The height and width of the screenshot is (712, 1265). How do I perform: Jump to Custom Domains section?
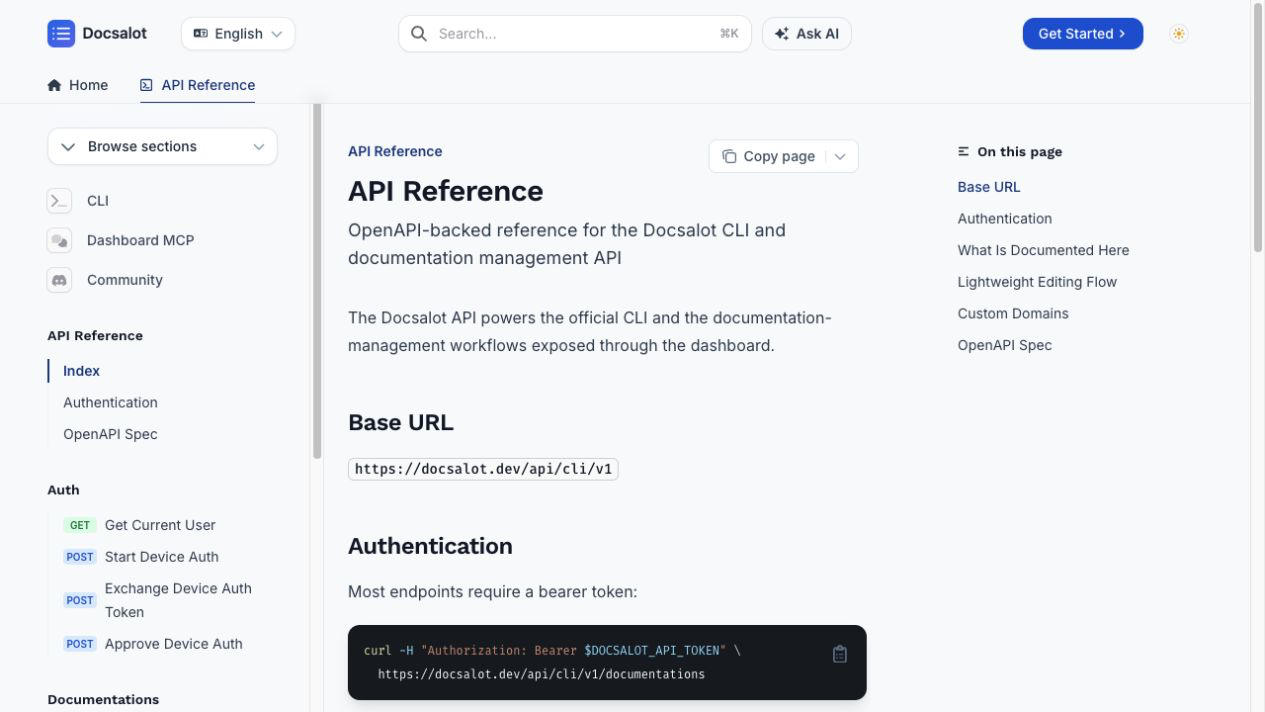pos(1013,313)
